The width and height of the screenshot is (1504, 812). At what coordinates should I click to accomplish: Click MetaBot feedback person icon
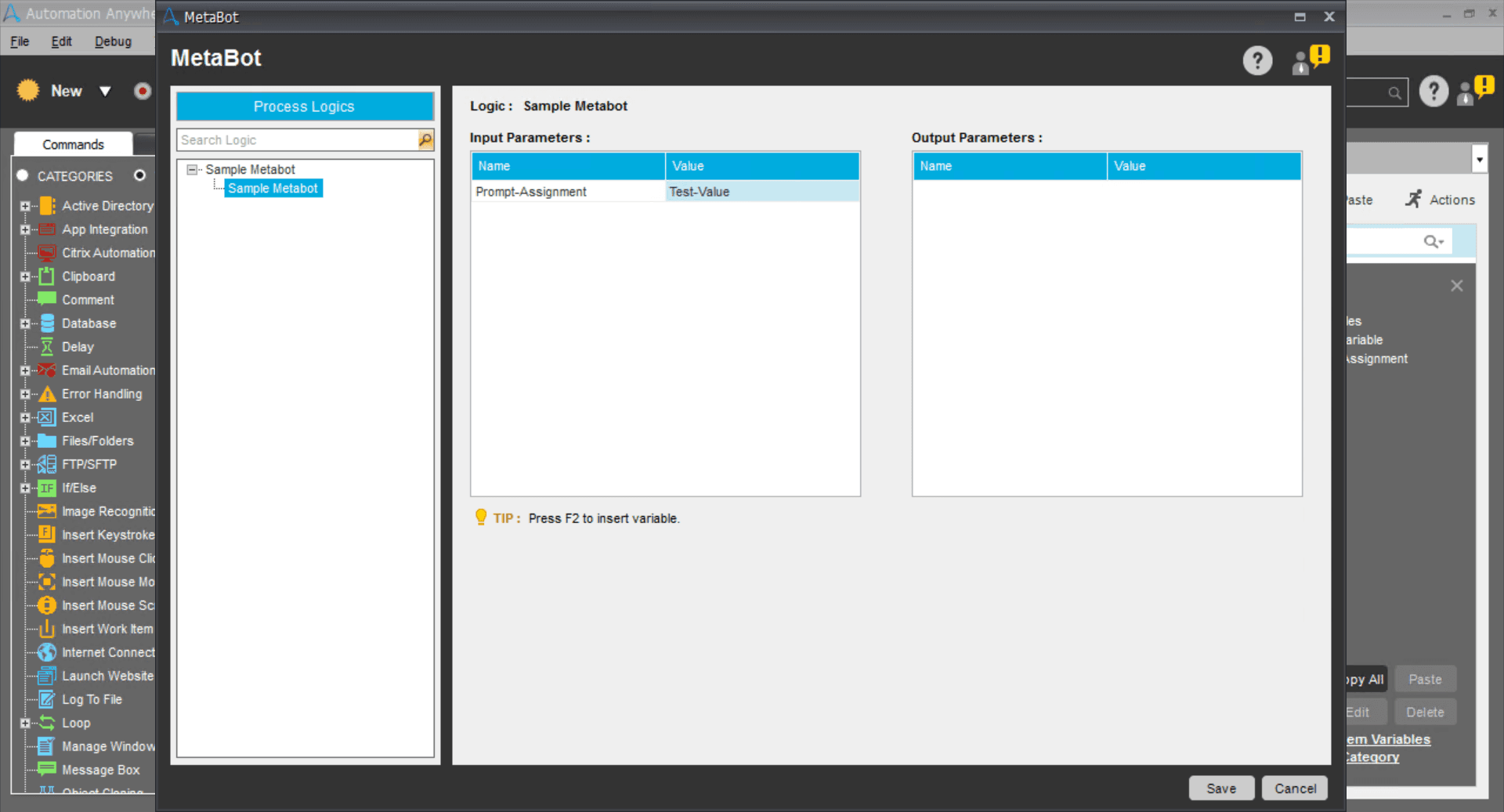click(1311, 60)
